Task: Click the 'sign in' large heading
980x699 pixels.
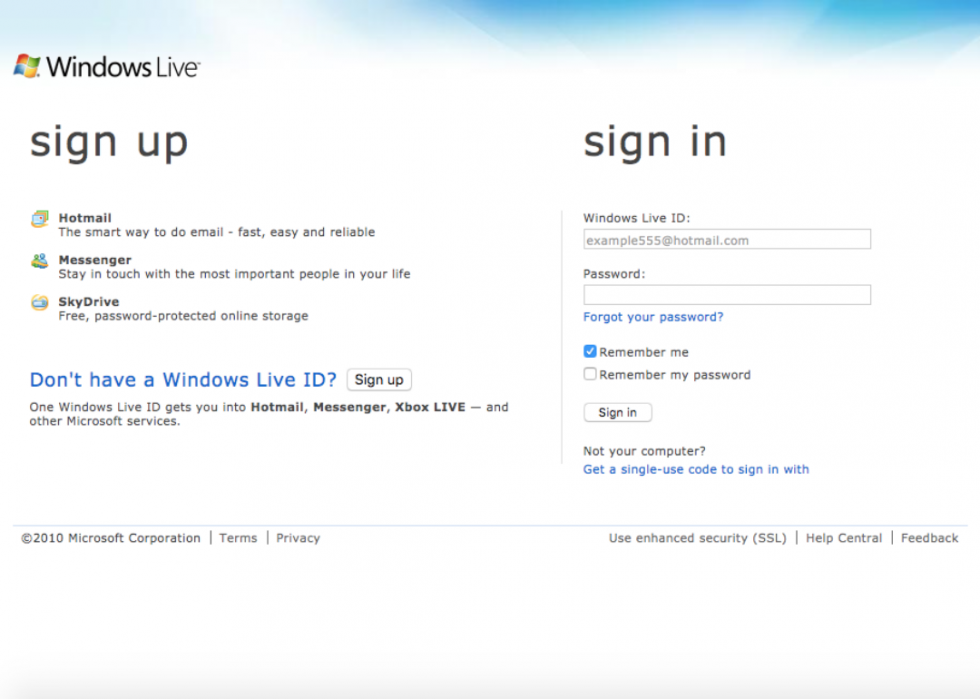Action: tap(655, 143)
